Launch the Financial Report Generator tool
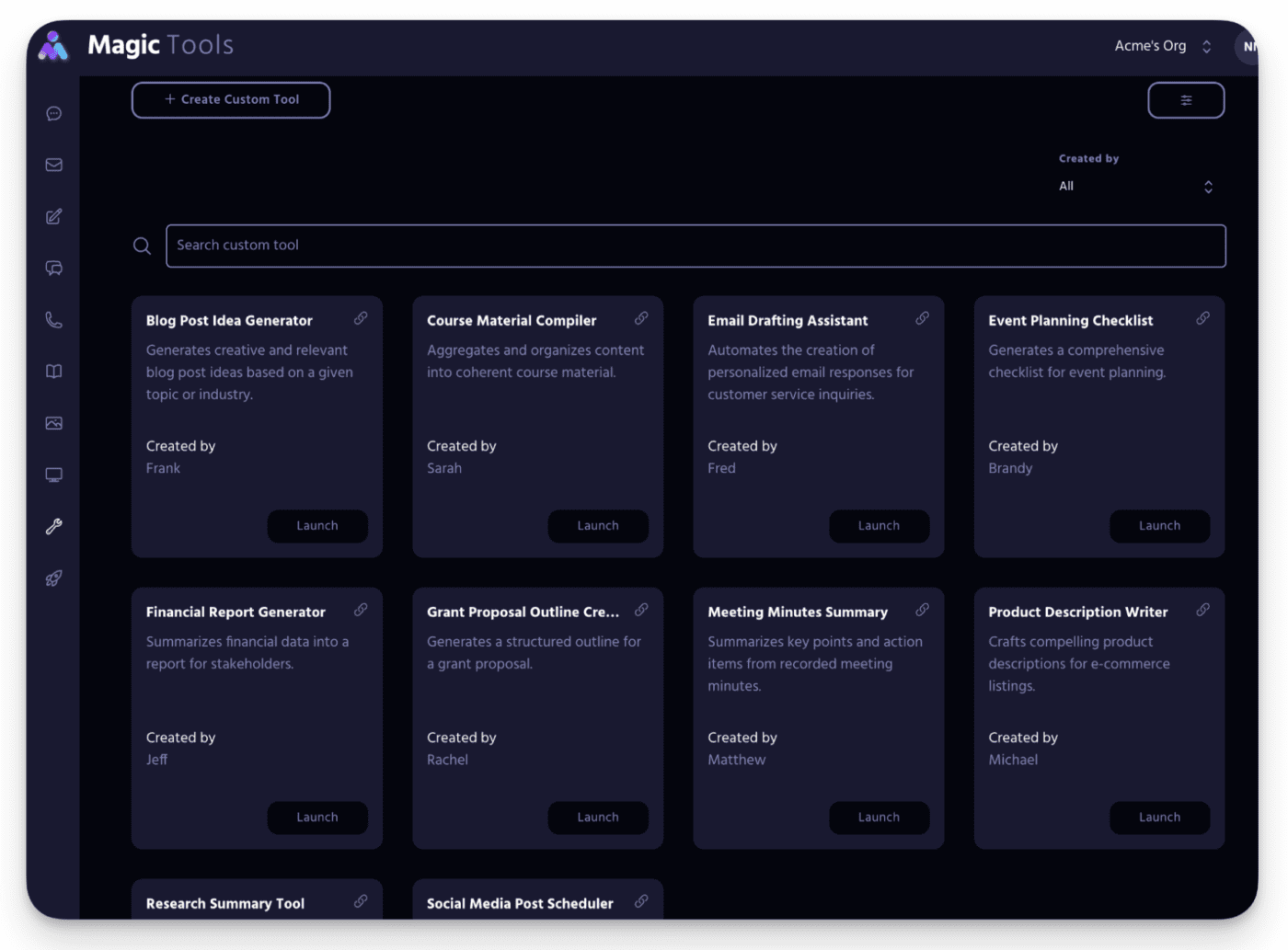This screenshot has width=1288, height=950. 317,818
